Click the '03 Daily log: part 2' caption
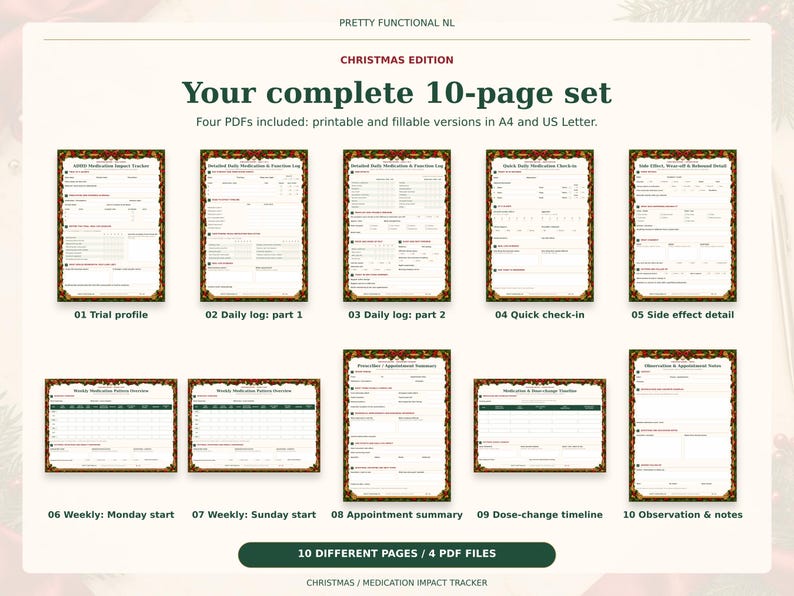 (397, 314)
